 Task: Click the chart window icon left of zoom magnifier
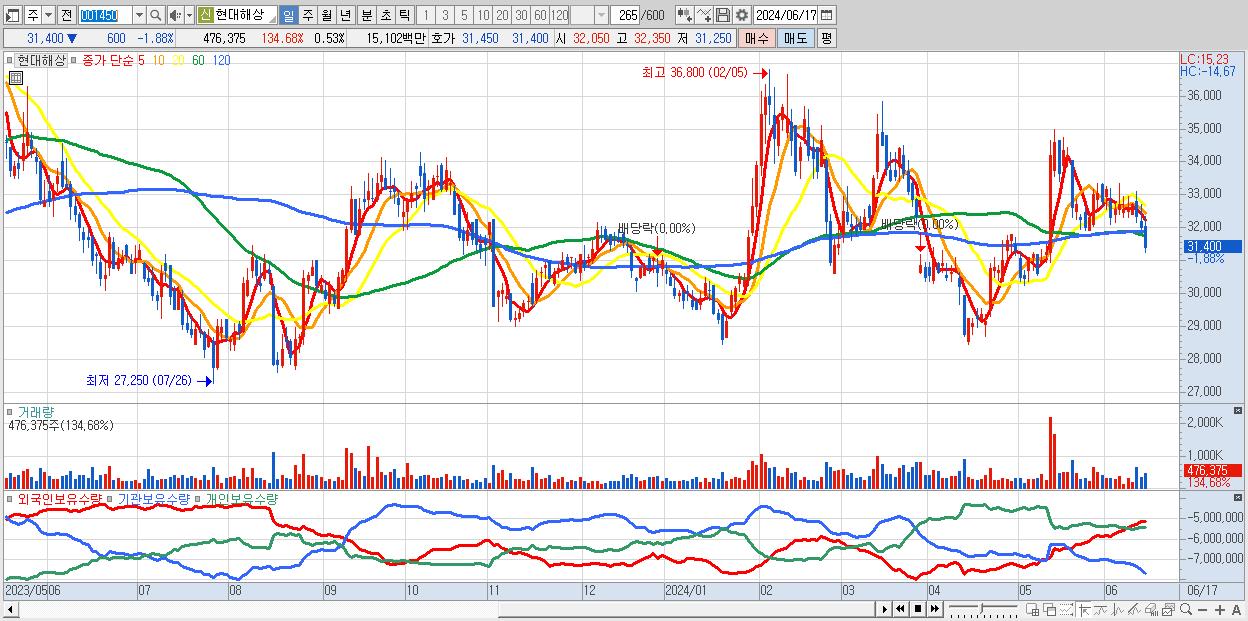click(1168, 610)
